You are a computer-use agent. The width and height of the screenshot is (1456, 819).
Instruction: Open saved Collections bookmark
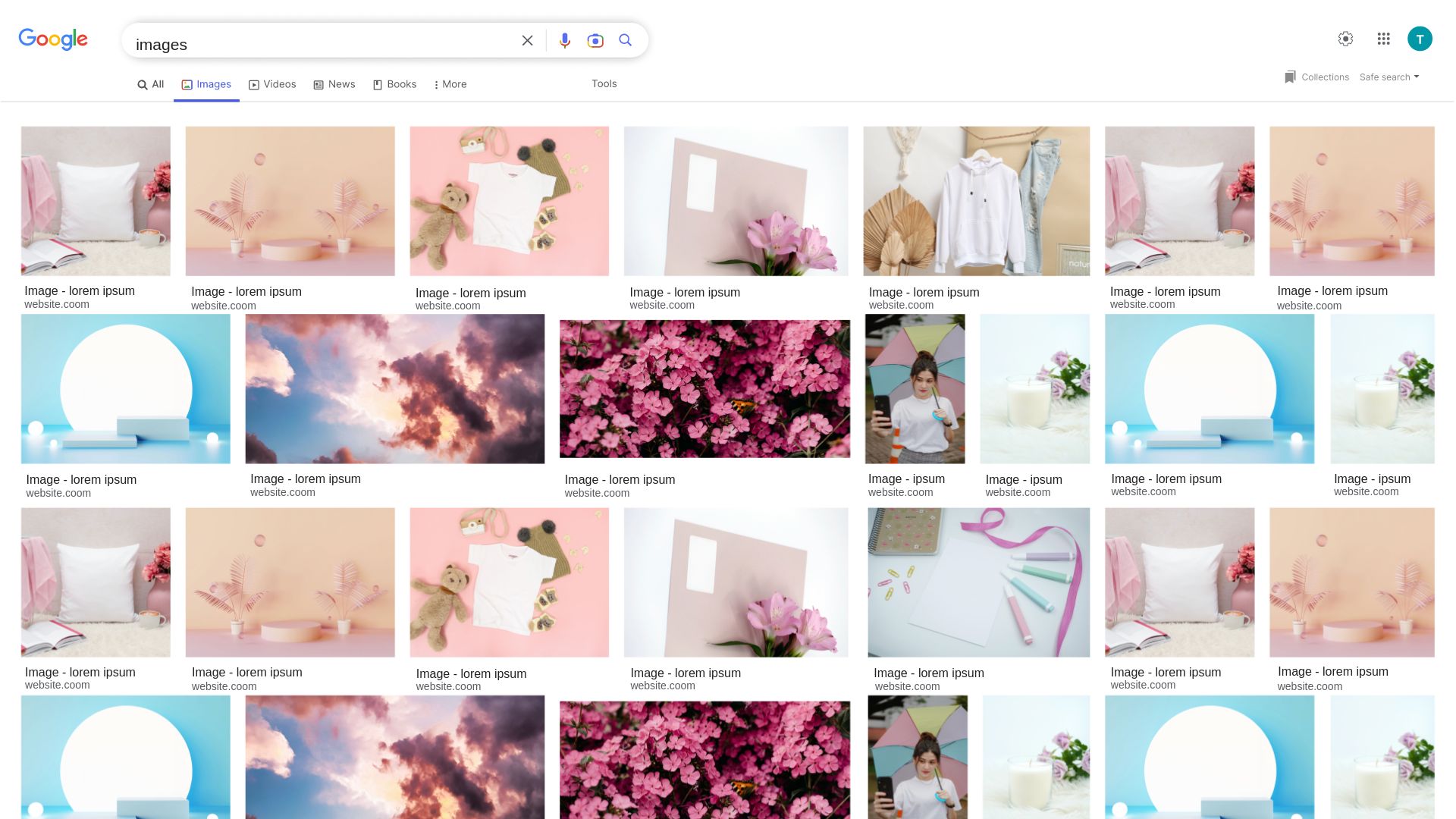point(1316,77)
